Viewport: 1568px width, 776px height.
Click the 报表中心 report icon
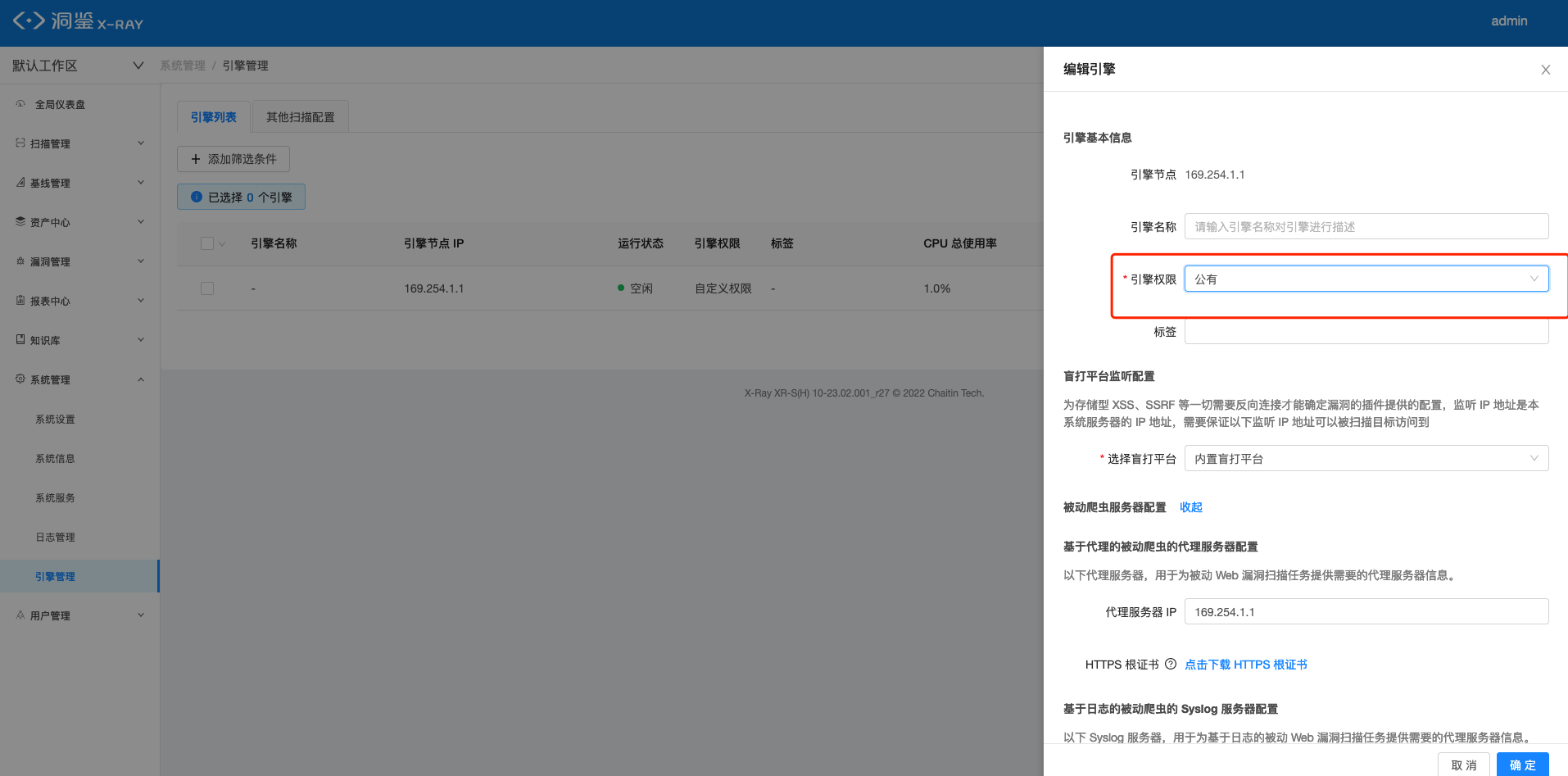[20, 301]
